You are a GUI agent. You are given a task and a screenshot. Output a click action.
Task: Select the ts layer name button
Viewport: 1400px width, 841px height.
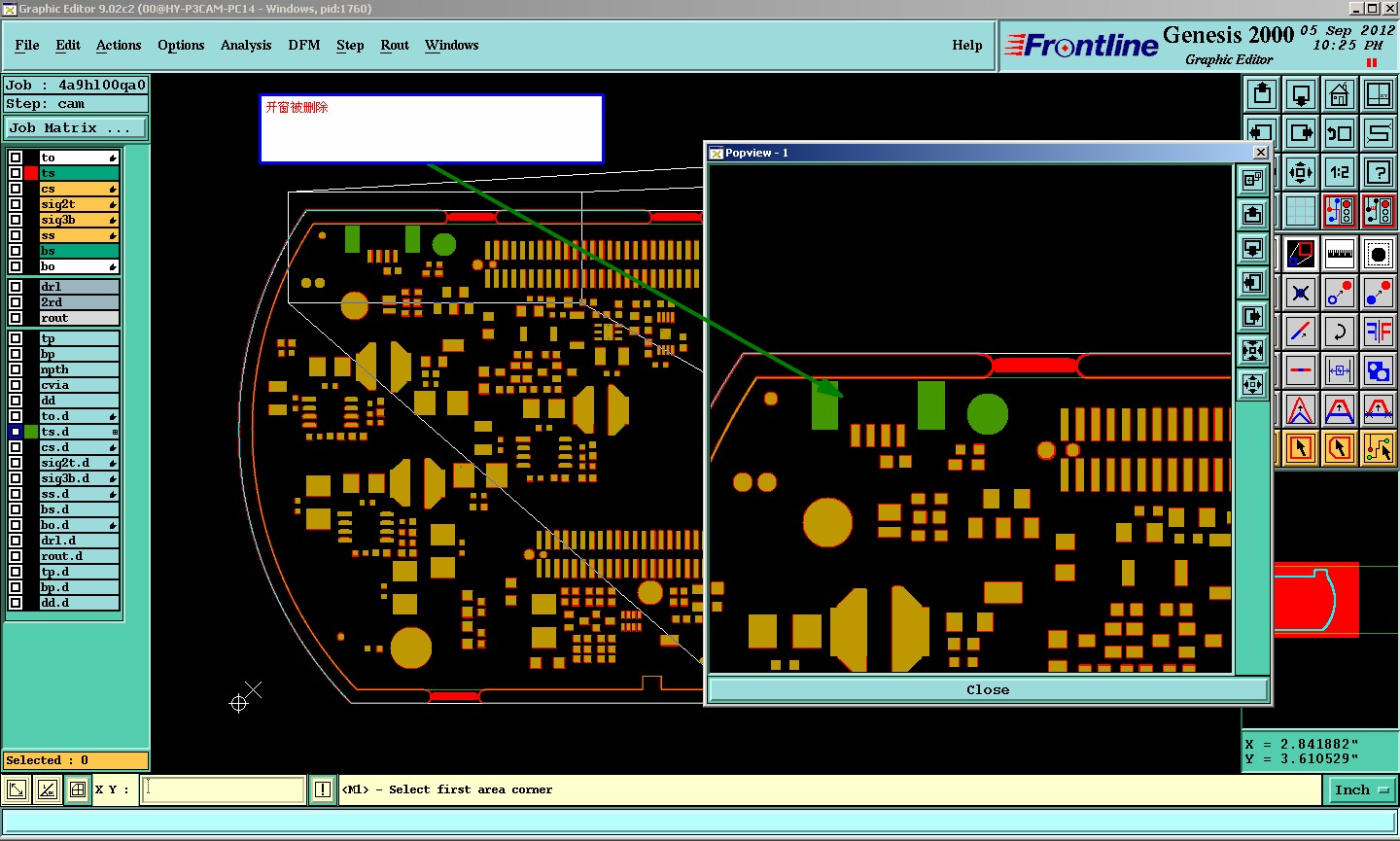(x=79, y=173)
